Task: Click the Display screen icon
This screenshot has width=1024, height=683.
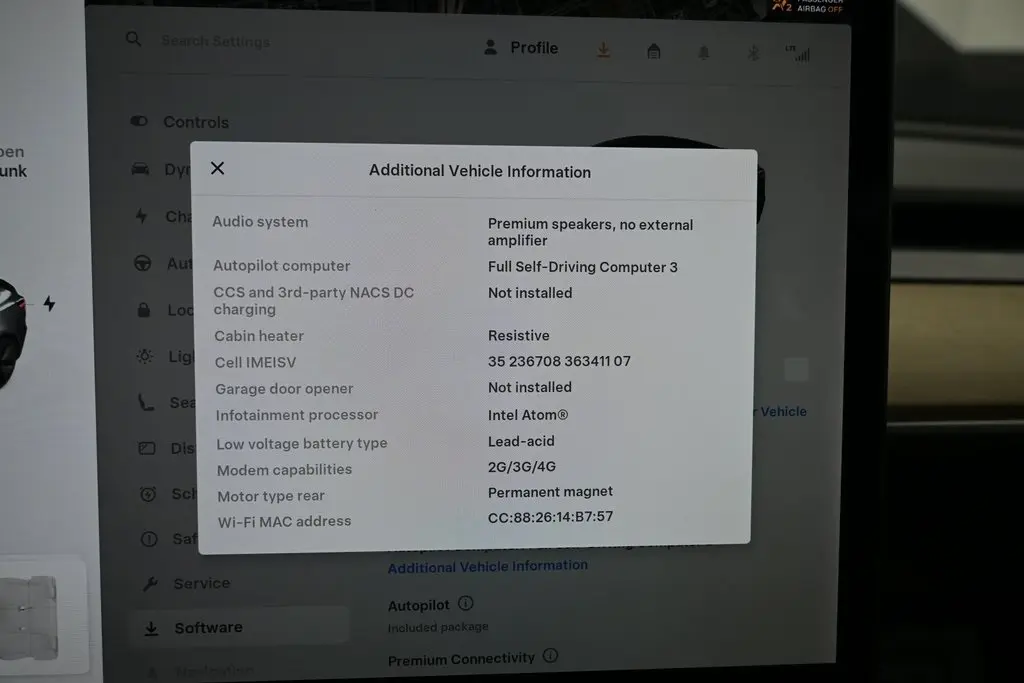Action: click(x=147, y=448)
